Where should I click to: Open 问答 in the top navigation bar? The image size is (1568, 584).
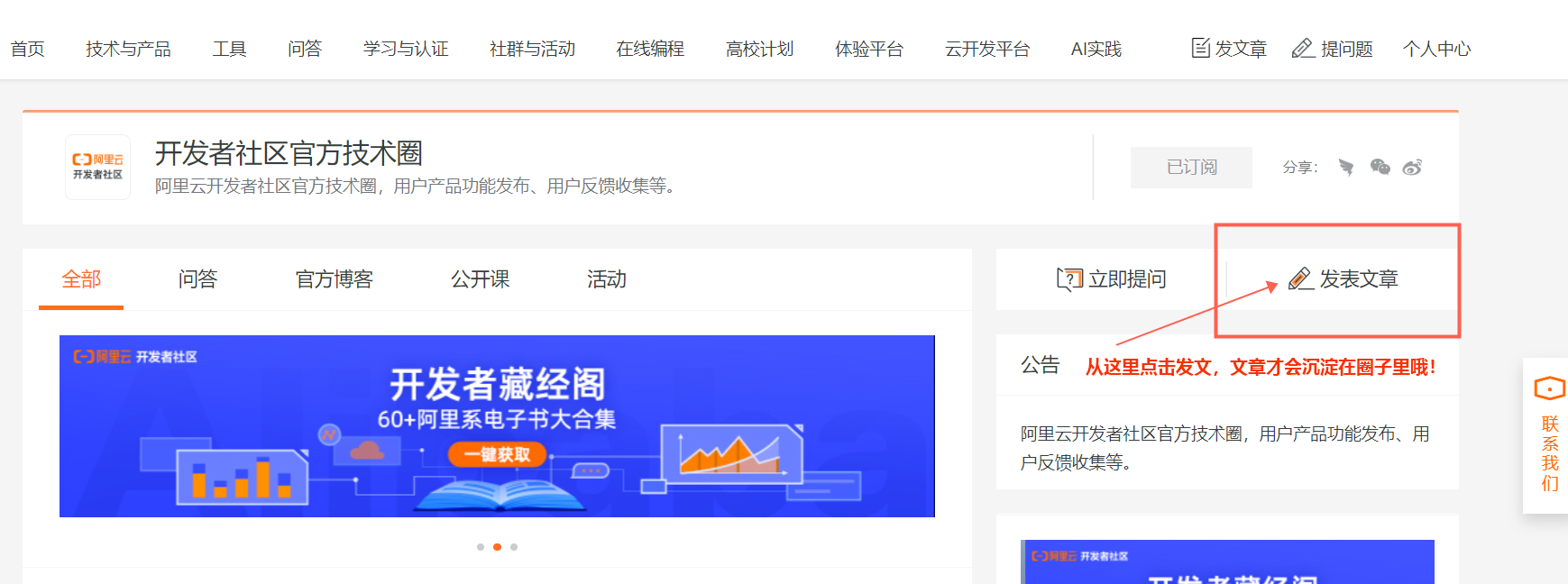305,49
